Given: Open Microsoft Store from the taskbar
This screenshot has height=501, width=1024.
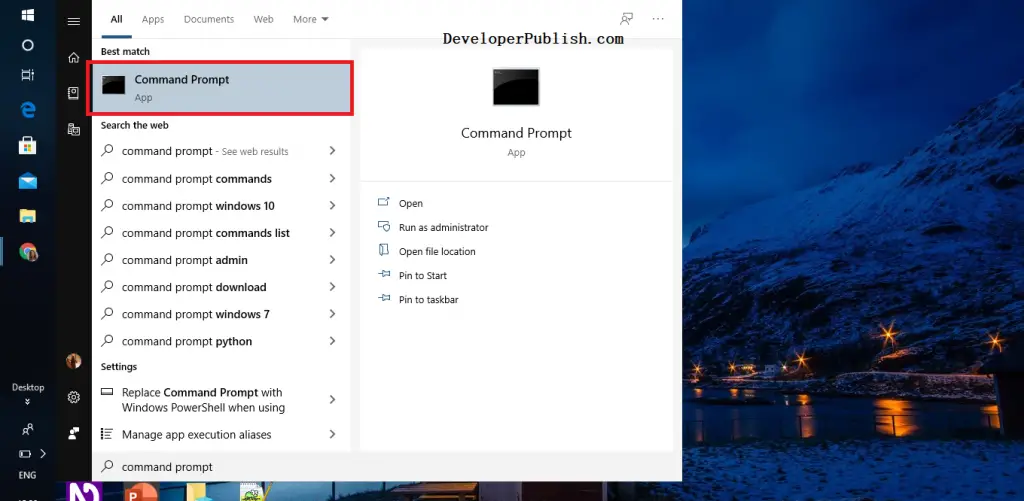Looking at the screenshot, I should 27,145.
